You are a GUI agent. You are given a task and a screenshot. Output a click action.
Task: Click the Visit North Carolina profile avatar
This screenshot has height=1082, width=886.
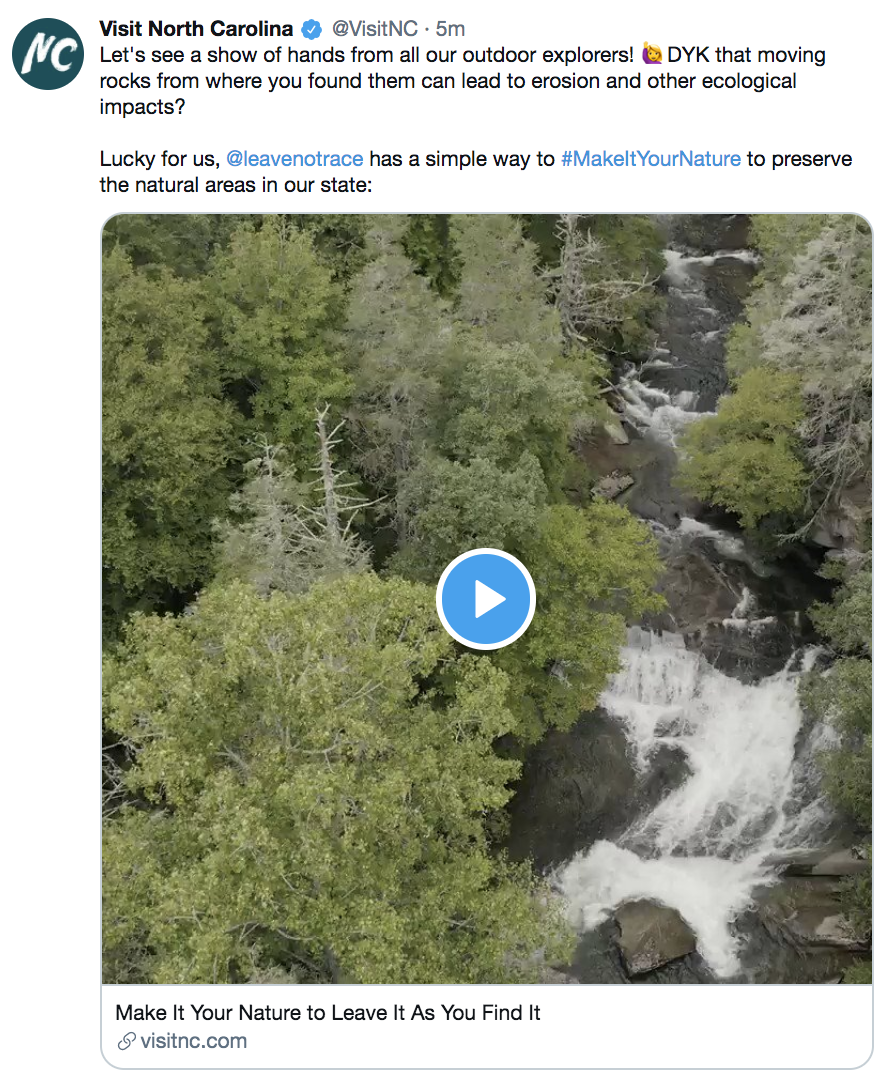[x=48, y=55]
